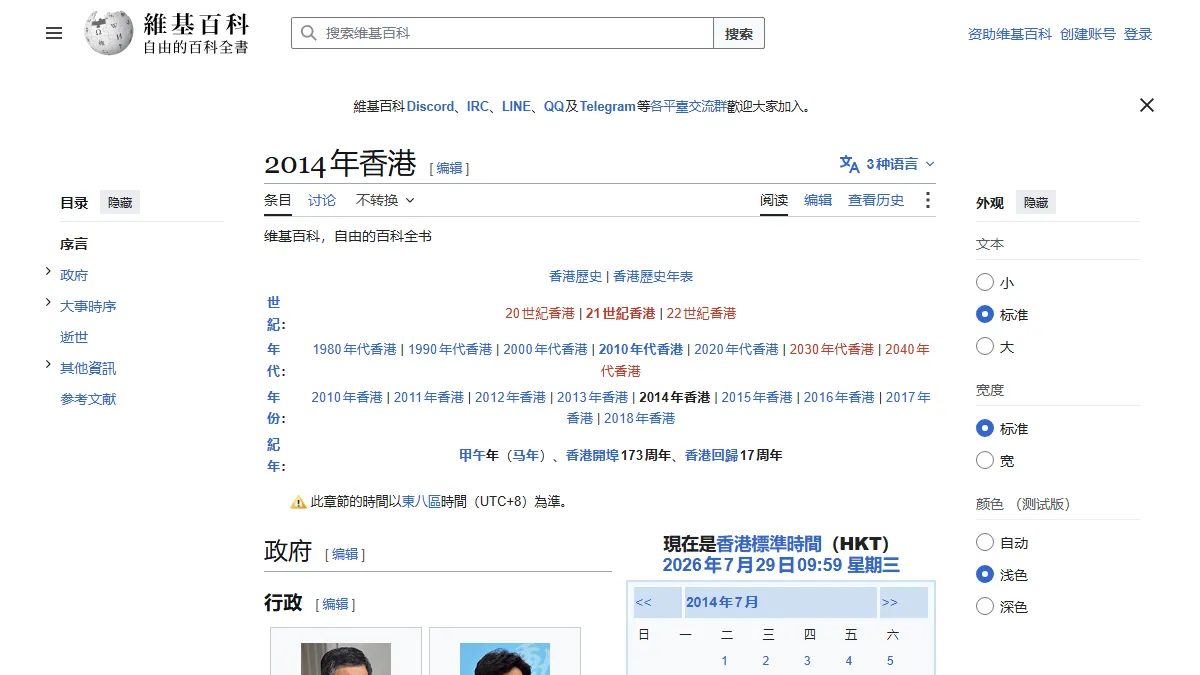Select light color mode 浅色
This screenshot has width=1200, height=675.
tap(985, 574)
